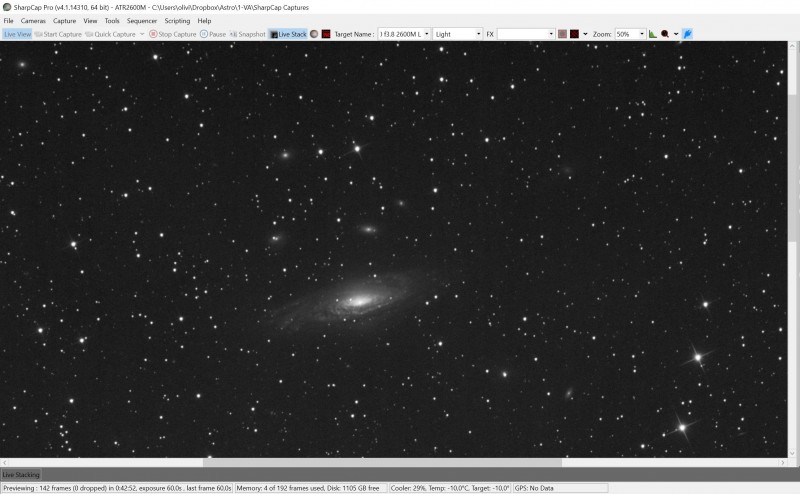Click the SharpCap application icon in title bar
The image size is (800, 494).
[x=7, y=7]
